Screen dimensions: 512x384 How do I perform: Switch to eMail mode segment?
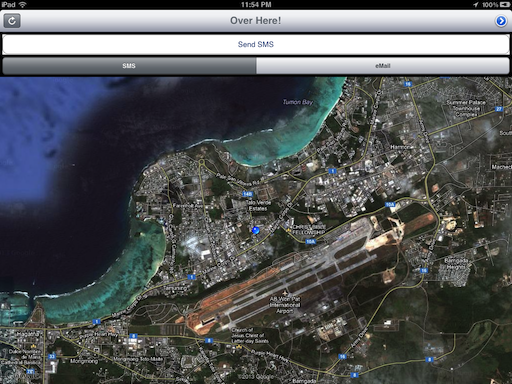click(383, 66)
